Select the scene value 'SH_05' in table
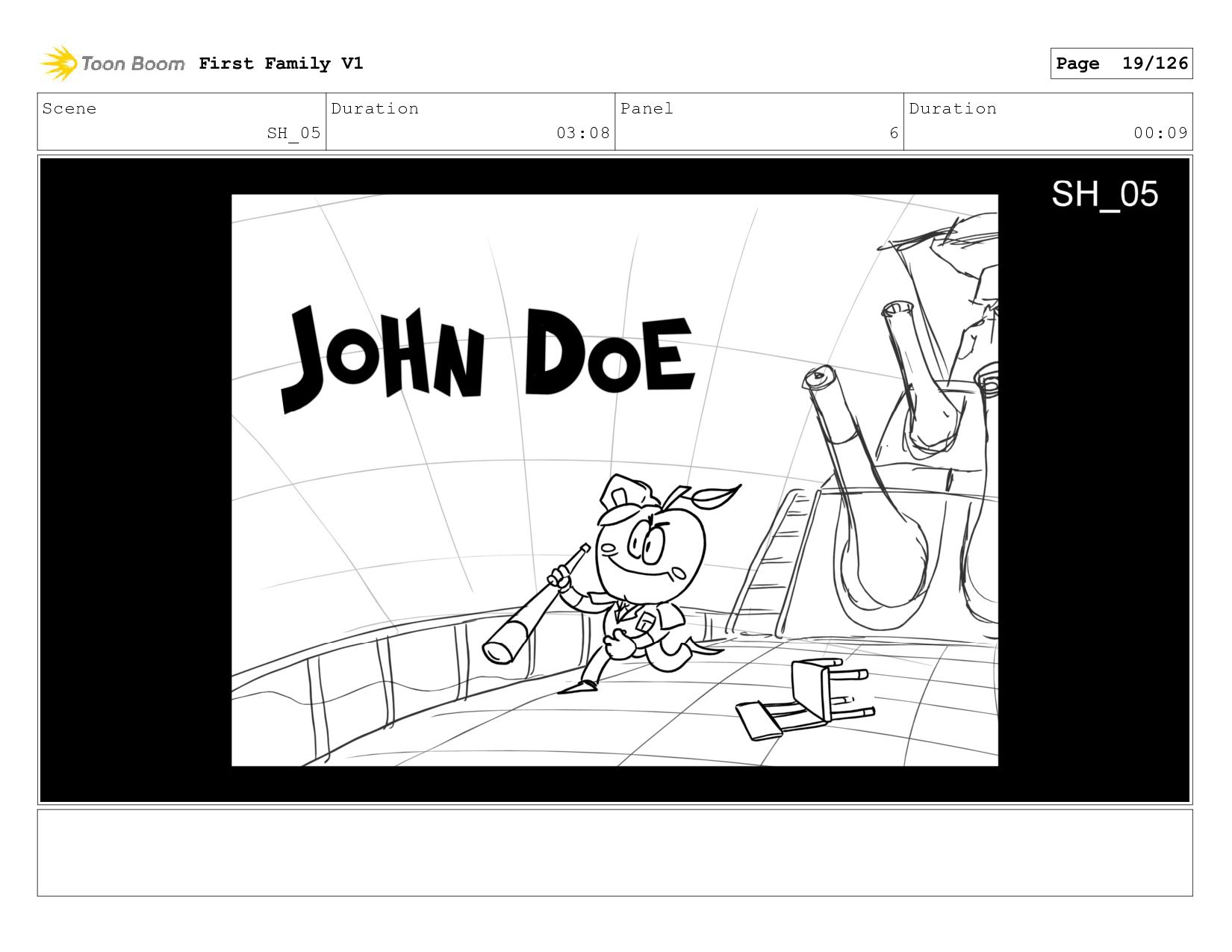 point(293,133)
